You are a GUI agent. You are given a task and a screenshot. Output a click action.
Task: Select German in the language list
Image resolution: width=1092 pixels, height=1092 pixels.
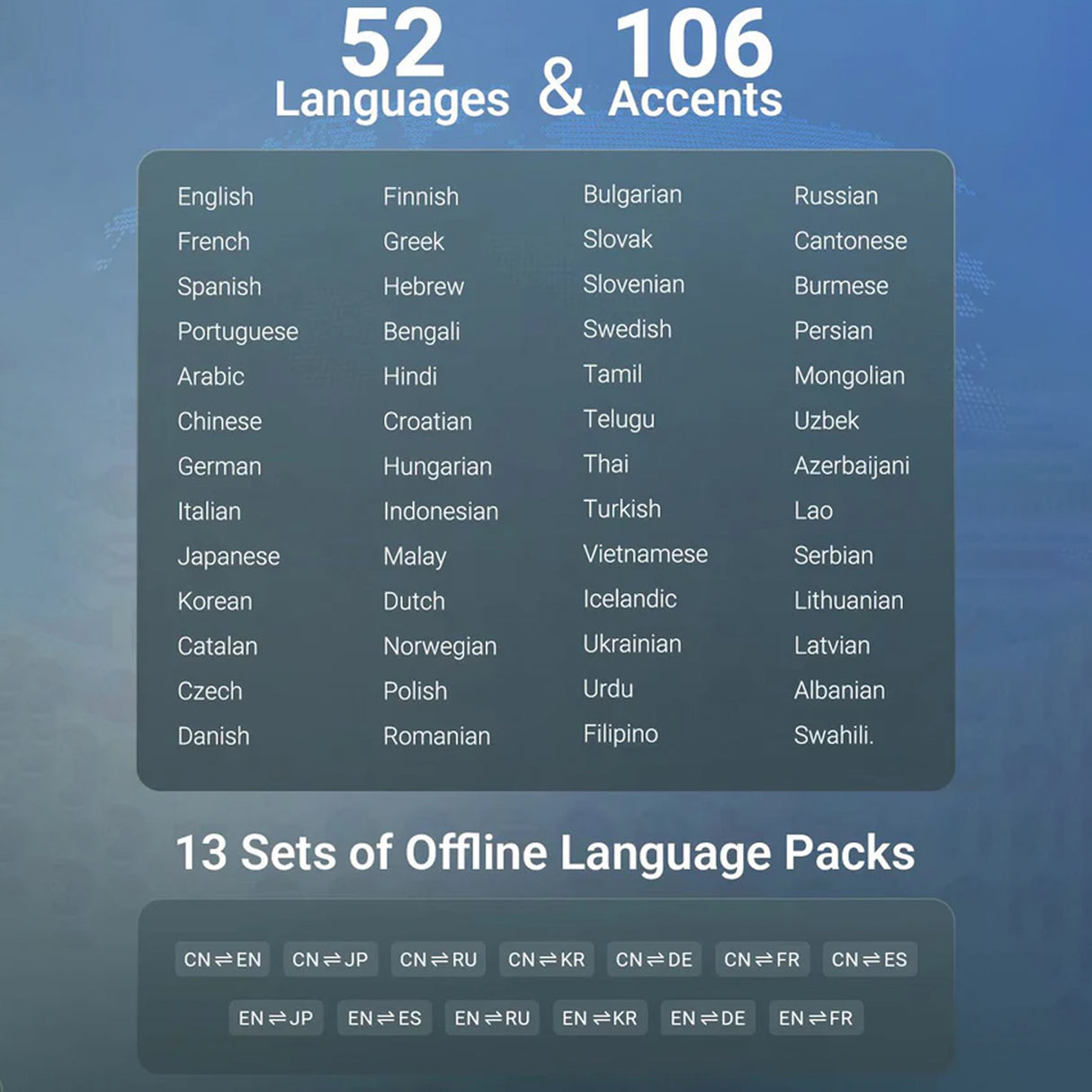click(219, 466)
